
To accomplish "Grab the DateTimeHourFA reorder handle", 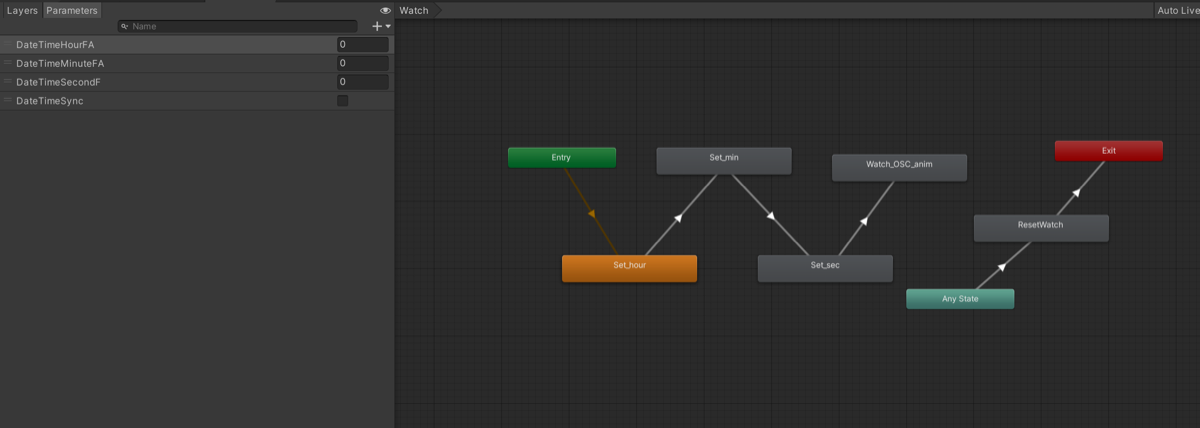I will (8, 45).
